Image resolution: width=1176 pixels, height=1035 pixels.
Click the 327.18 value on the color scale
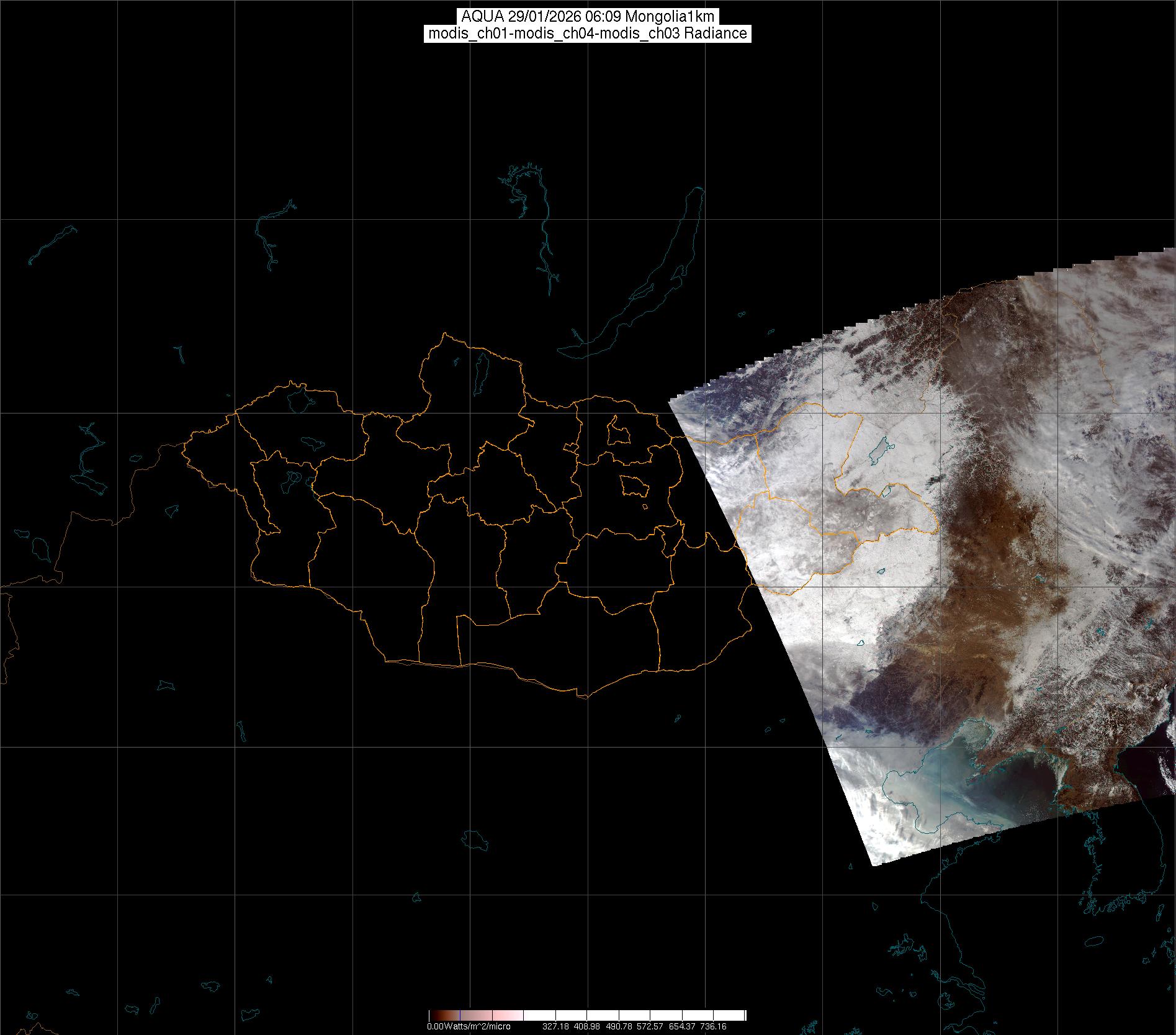click(555, 1026)
